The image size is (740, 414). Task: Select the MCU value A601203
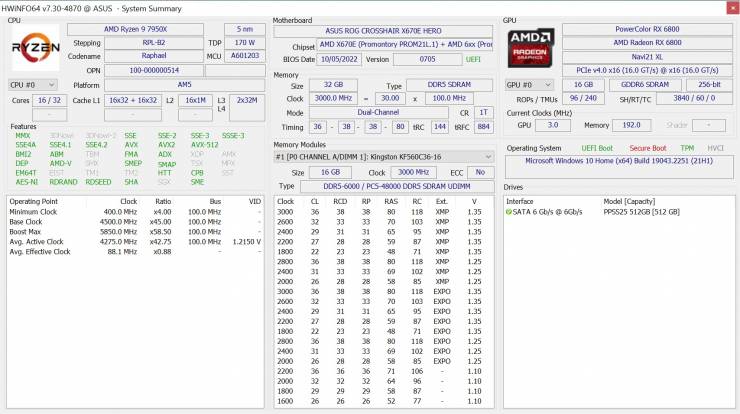coord(244,56)
